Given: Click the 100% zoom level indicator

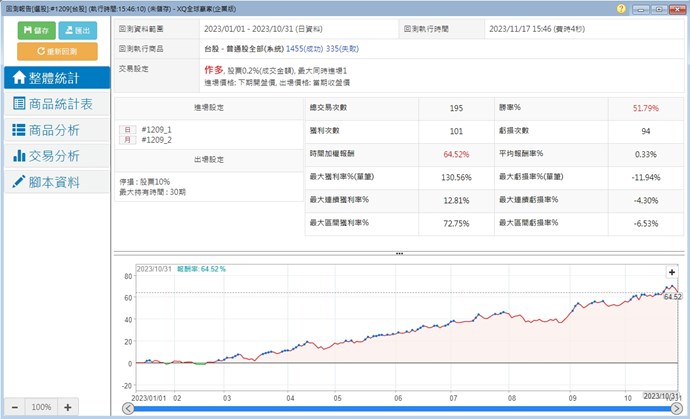Looking at the screenshot, I should [40, 407].
